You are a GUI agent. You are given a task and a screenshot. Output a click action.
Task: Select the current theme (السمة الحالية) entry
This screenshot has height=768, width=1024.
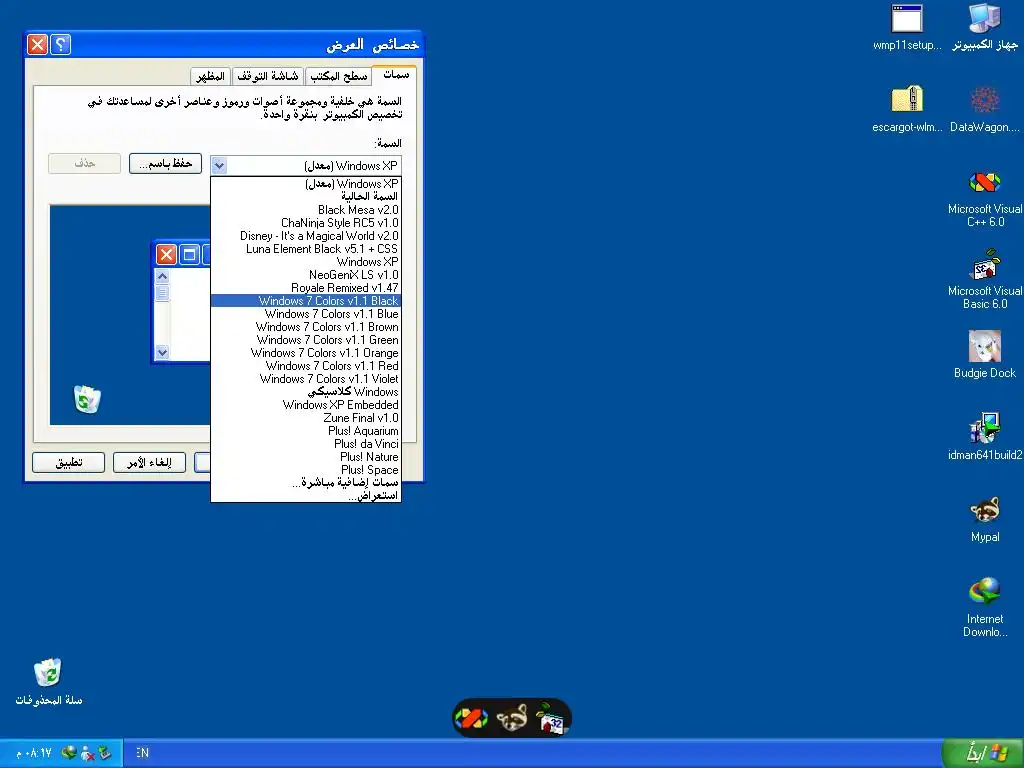click(x=306, y=197)
